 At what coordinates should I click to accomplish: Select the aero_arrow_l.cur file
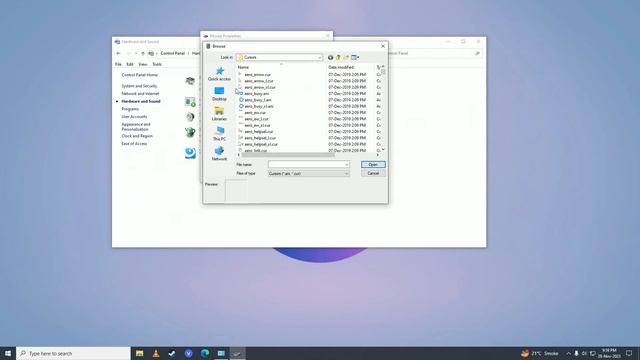[x=259, y=81]
